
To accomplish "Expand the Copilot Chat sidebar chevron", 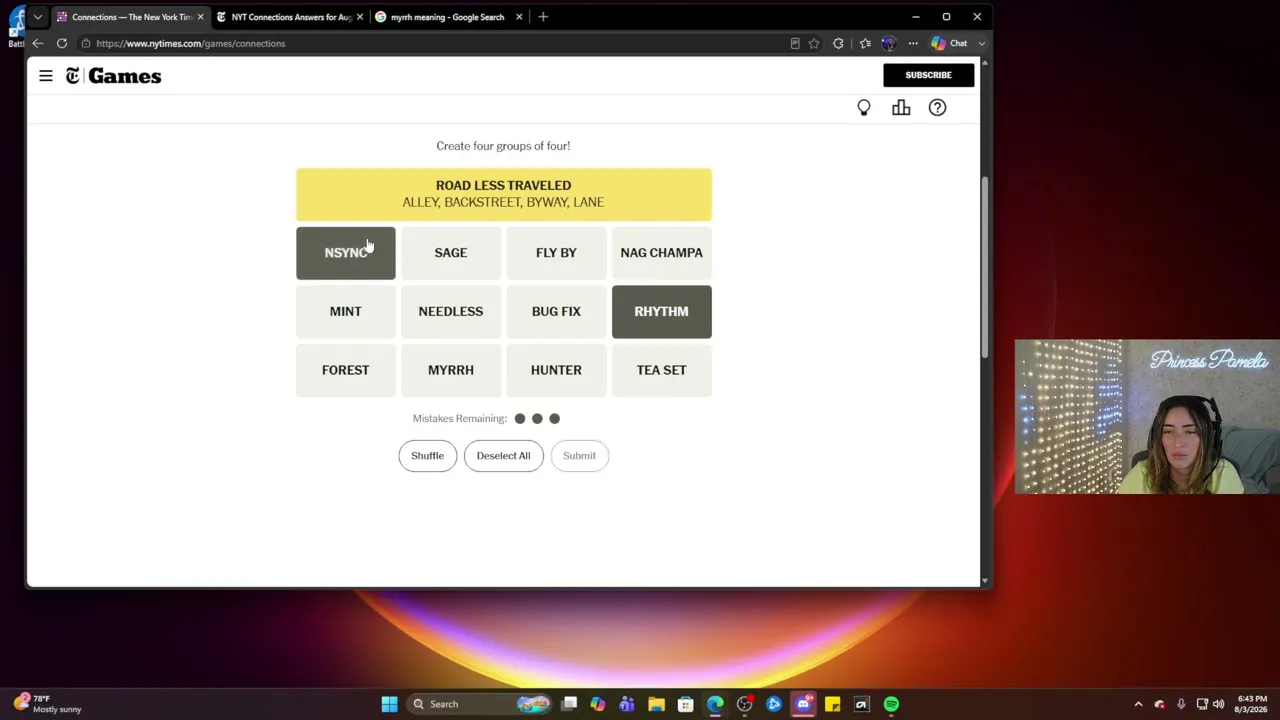I will point(982,43).
